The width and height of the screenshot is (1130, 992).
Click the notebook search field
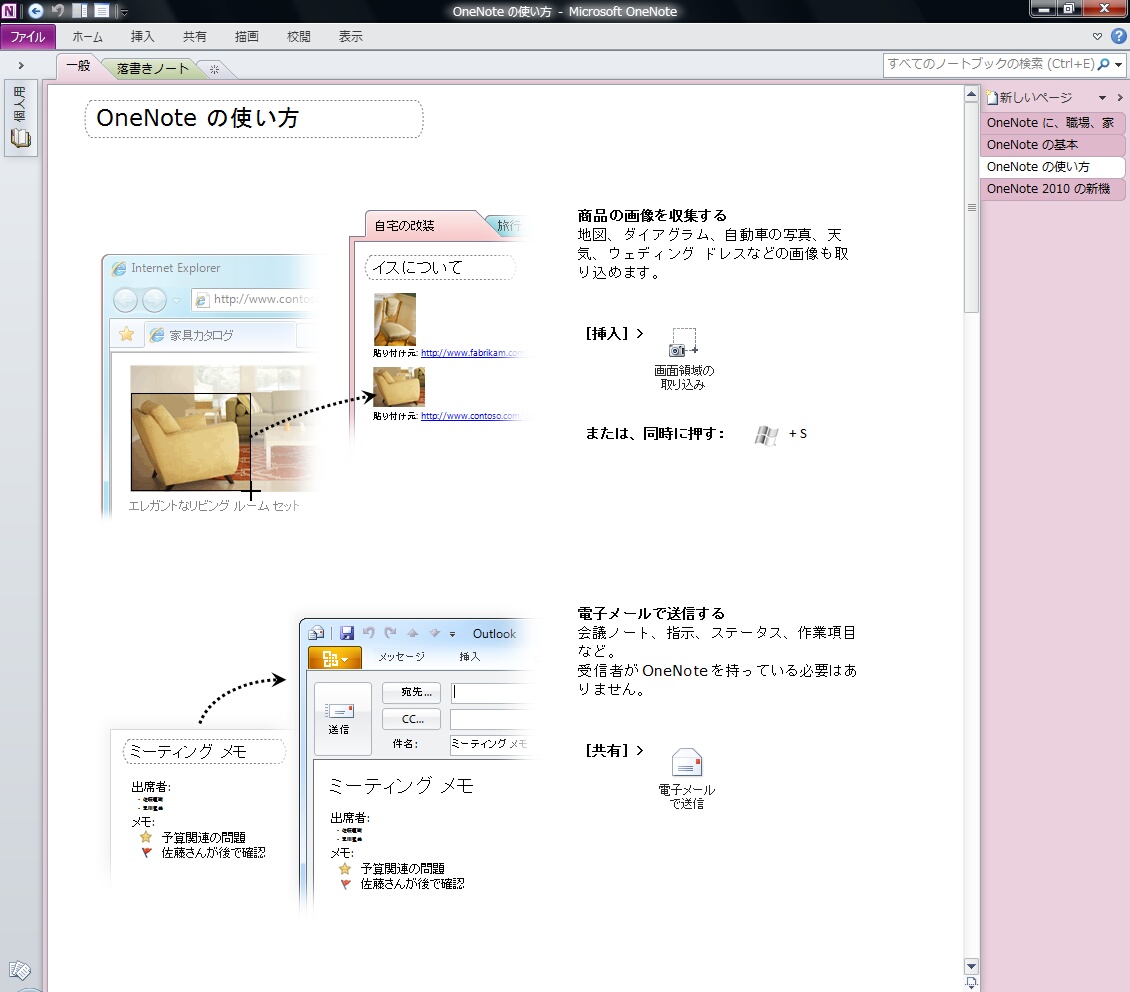(x=990, y=64)
